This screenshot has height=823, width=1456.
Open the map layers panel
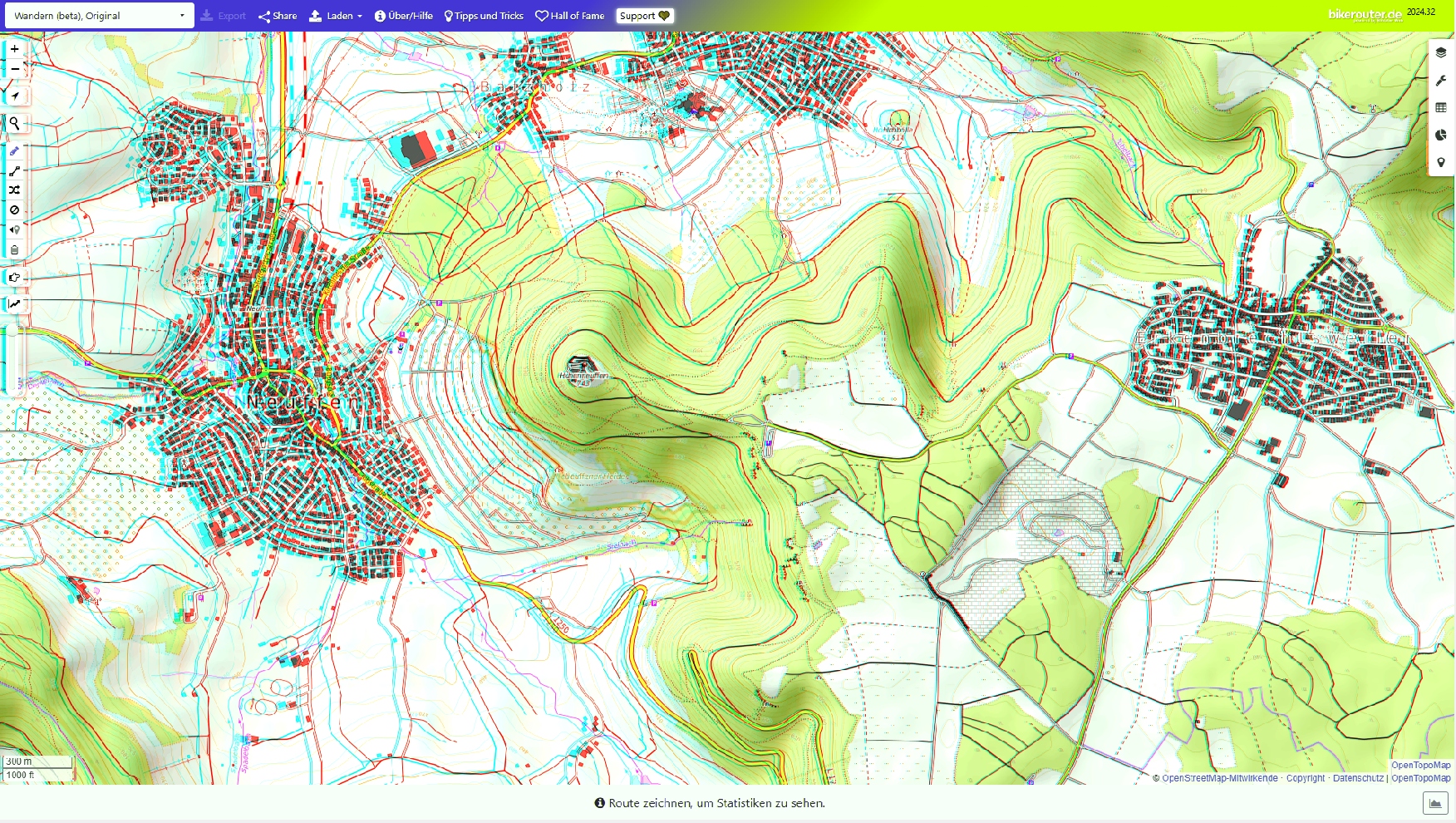1441,52
